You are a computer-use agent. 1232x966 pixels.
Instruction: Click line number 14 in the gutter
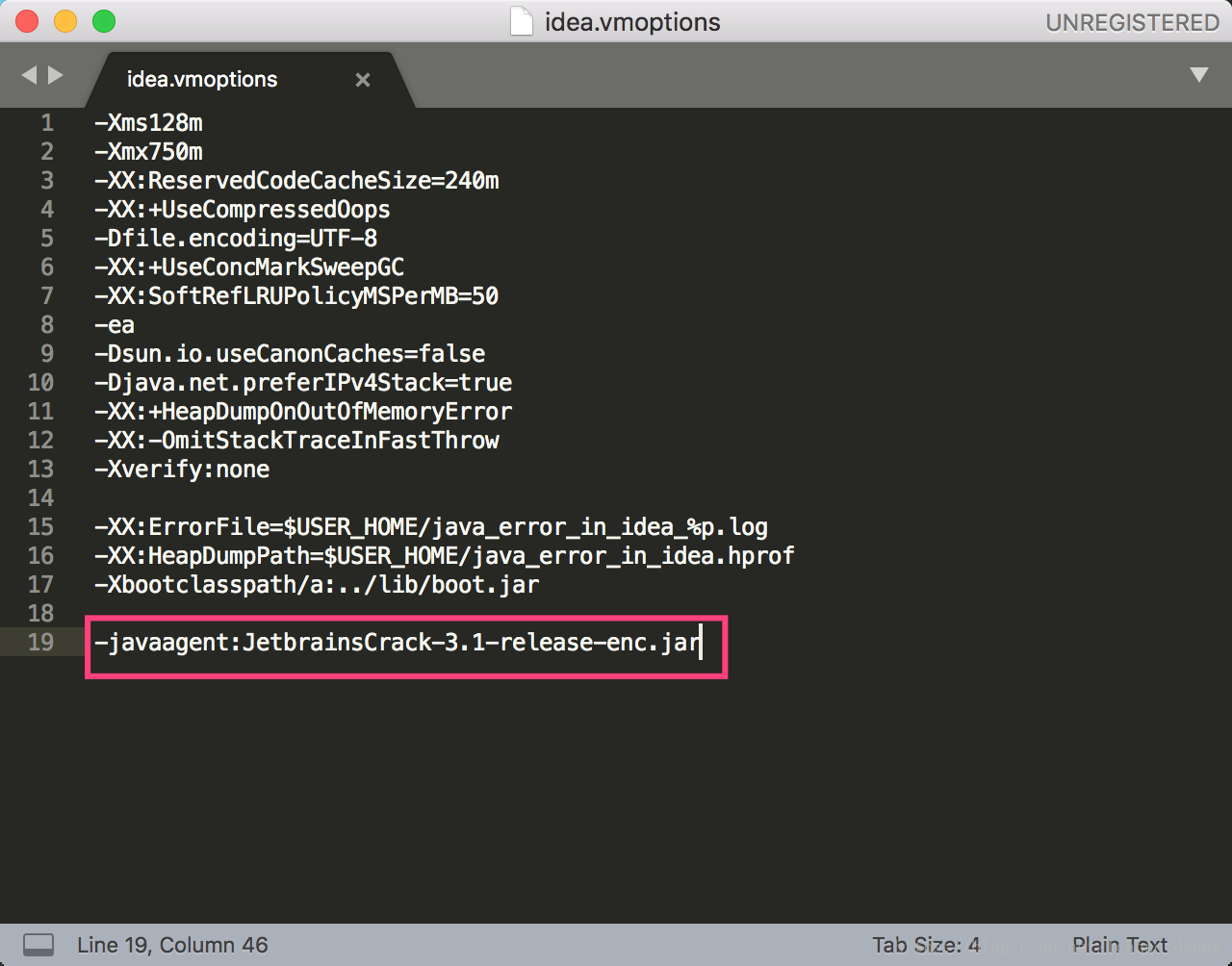[40, 498]
